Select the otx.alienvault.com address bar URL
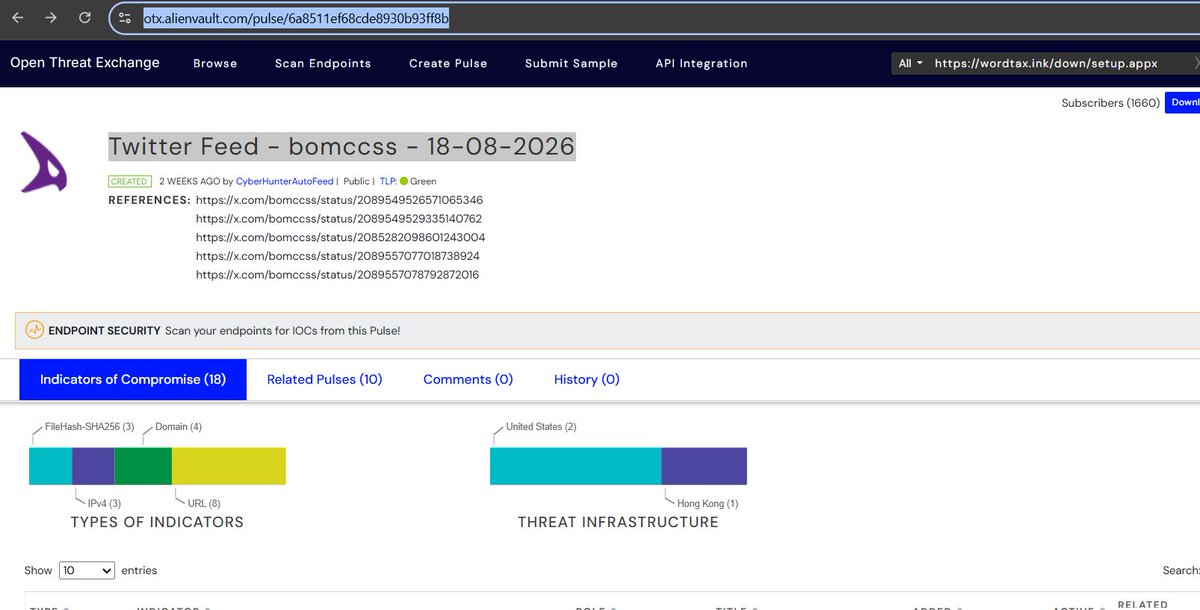Screen dimensions: 1200x610 click(296, 18)
